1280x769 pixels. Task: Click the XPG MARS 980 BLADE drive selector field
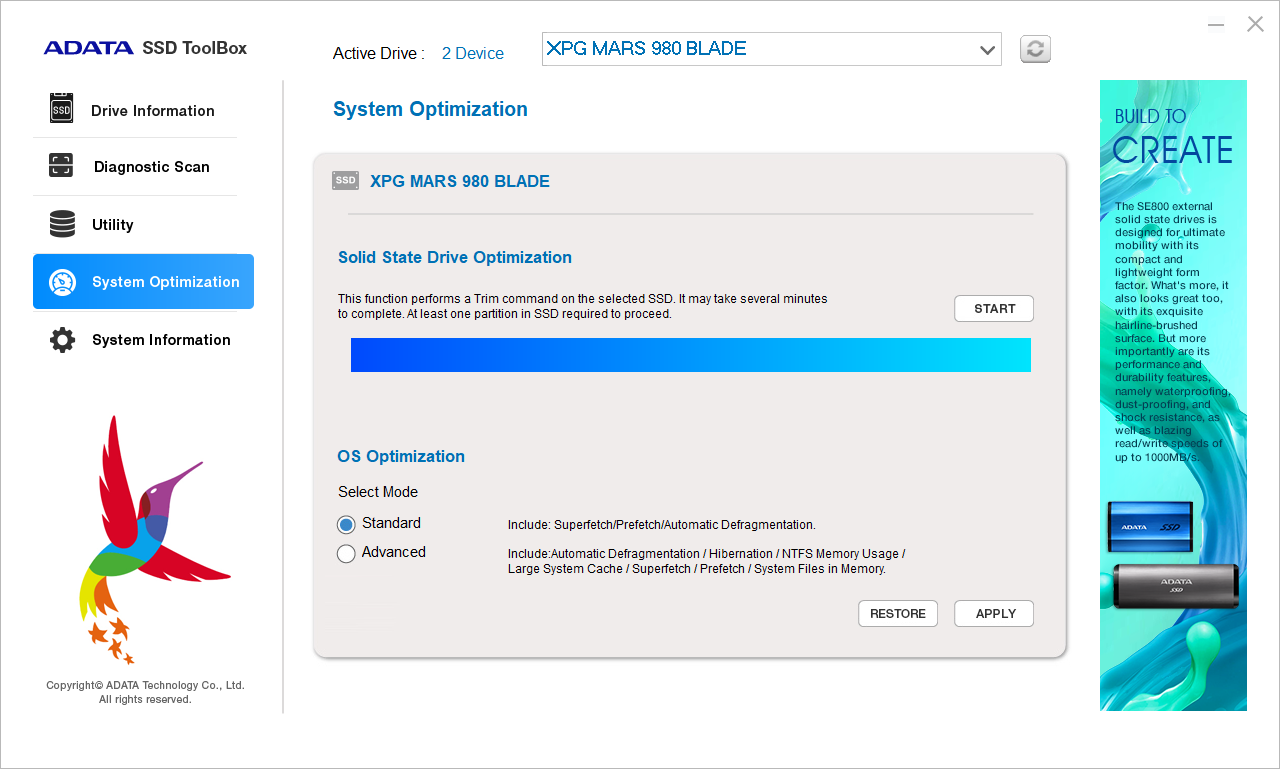(x=771, y=49)
